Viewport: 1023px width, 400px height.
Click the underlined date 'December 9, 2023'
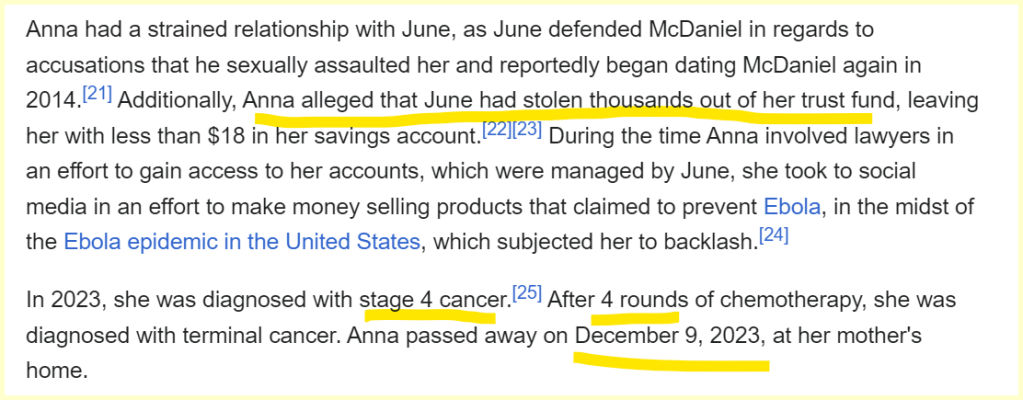pos(669,336)
